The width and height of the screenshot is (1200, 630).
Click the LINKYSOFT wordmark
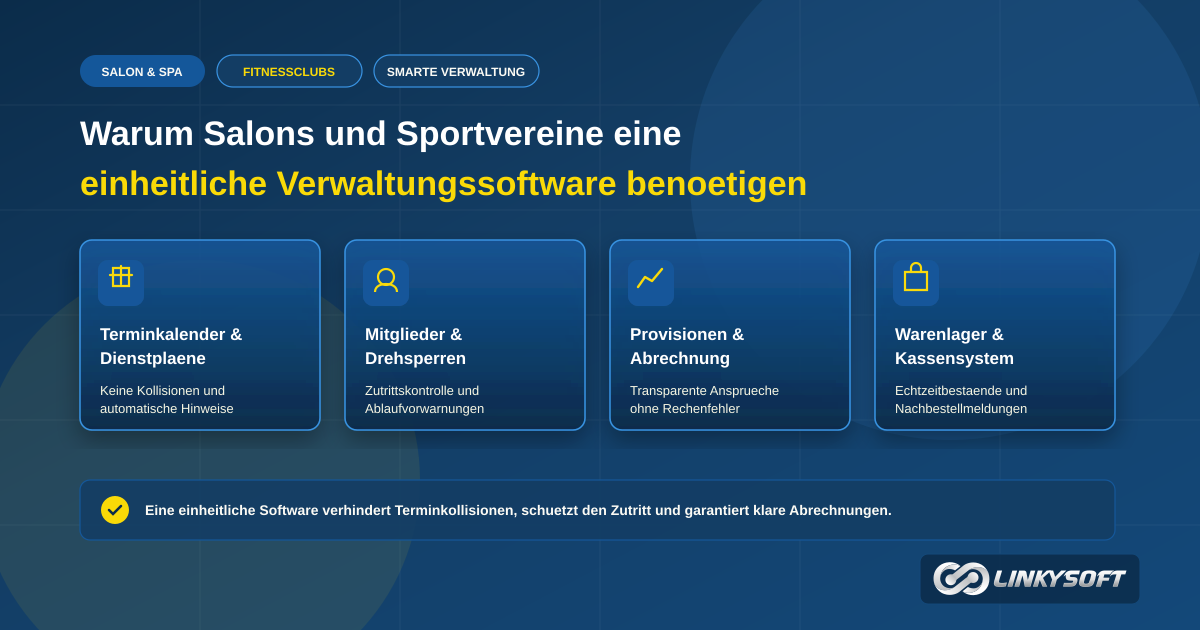pyautogui.click(x=1059, y=579)
